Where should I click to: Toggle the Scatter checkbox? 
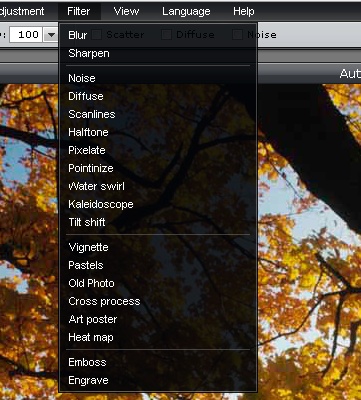(x=97, y=35)
